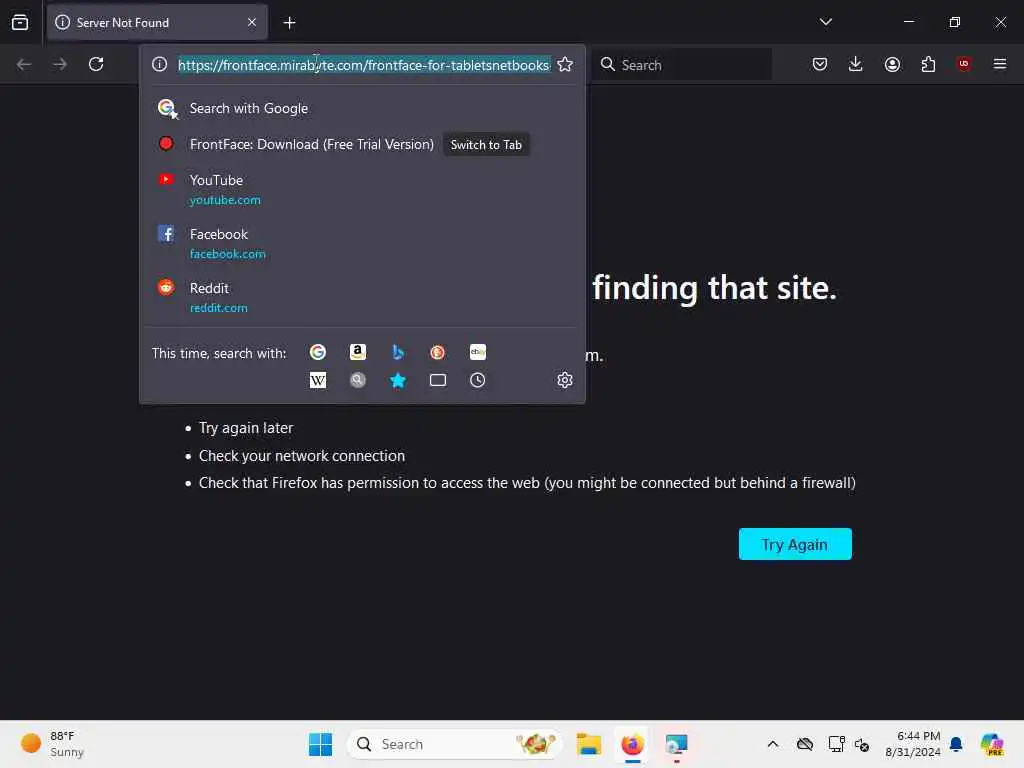1024x768 pixels.
Task: Search history with clock icon
Action: 477,380
